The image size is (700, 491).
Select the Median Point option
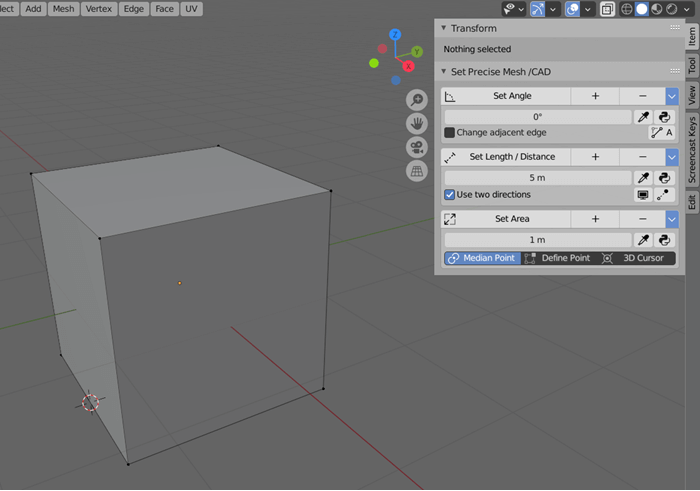482,258
